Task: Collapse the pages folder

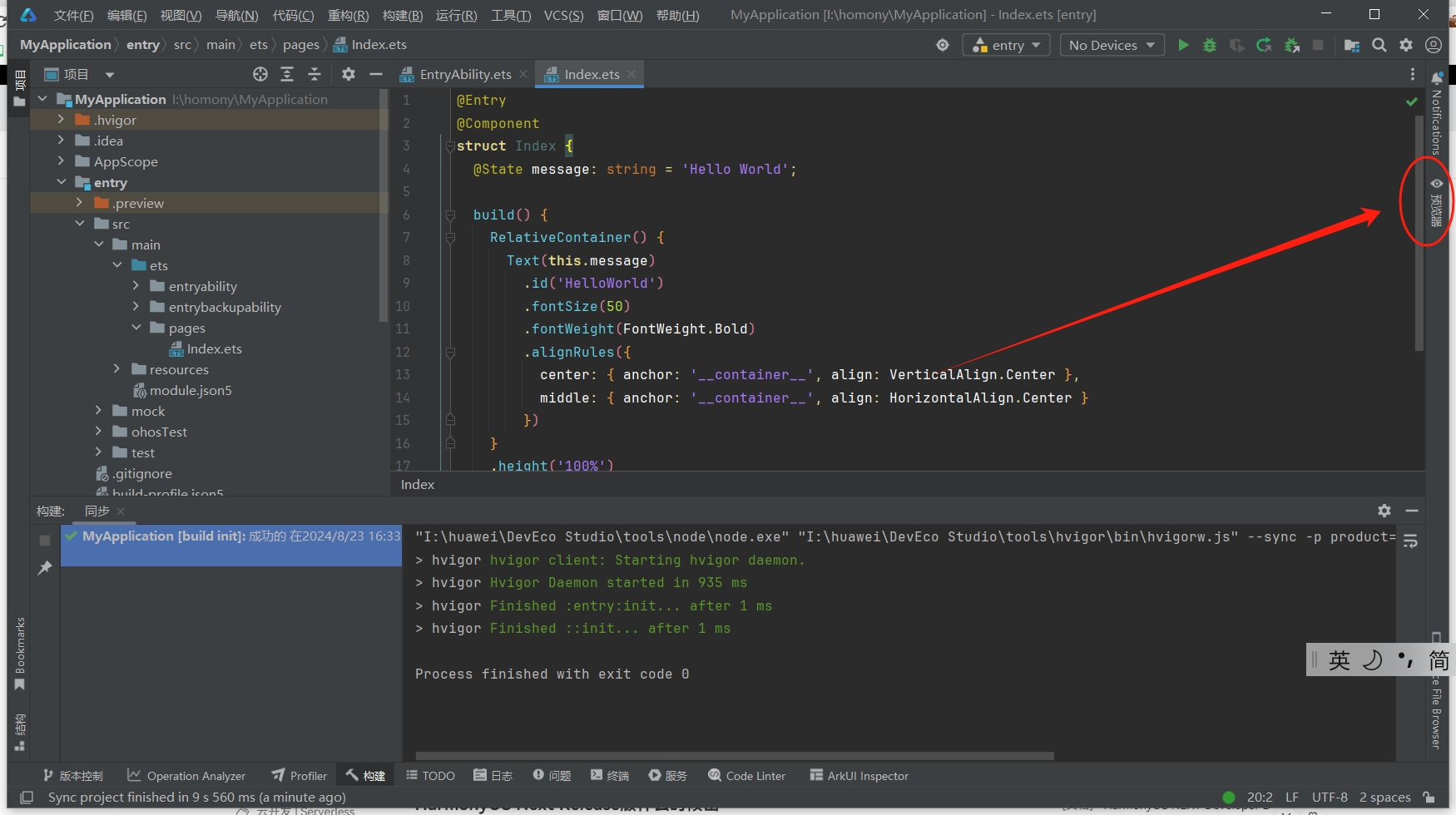Action: click(x=136, y=328)
